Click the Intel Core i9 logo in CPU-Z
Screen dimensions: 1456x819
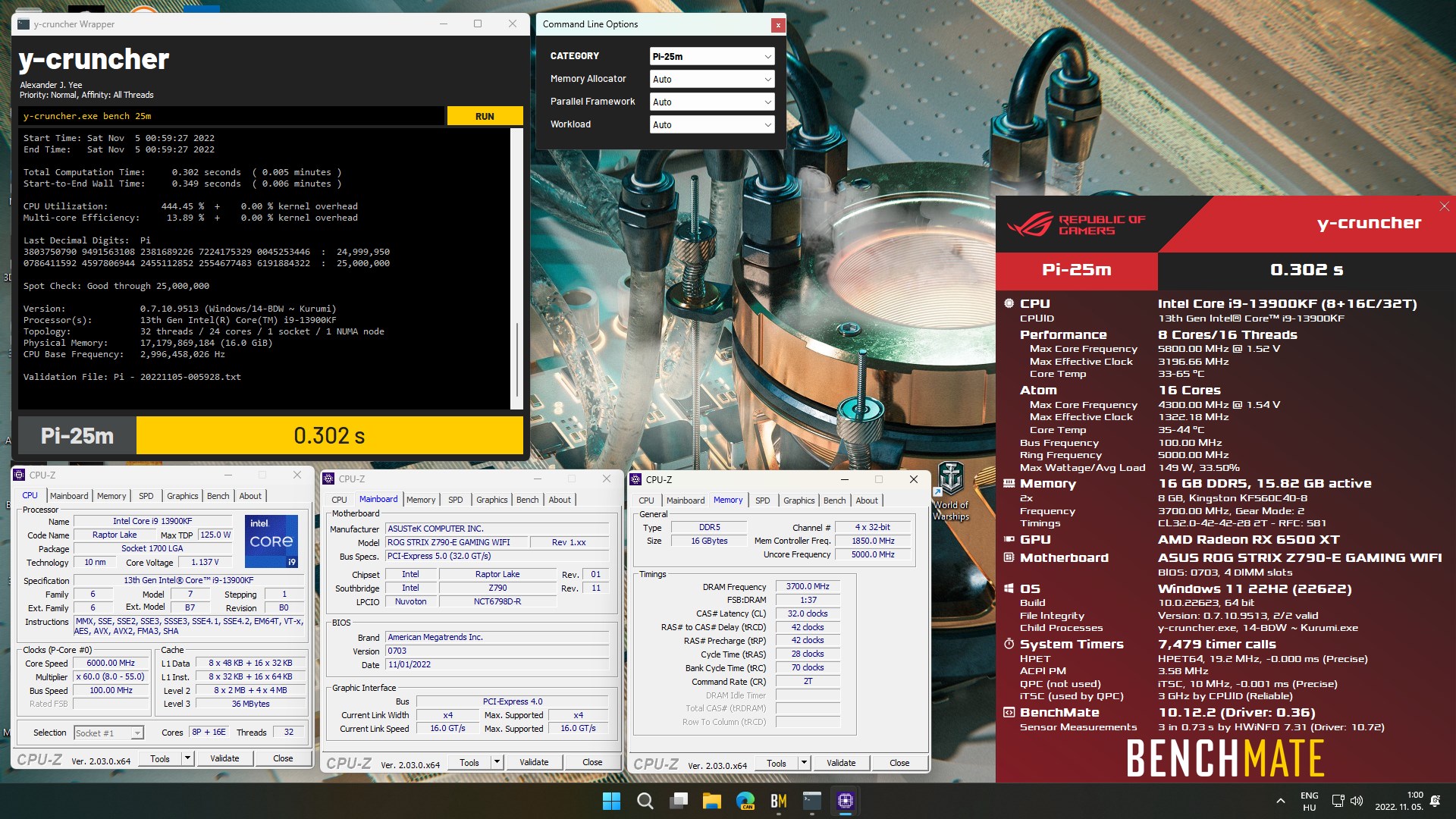coord(271,541)
